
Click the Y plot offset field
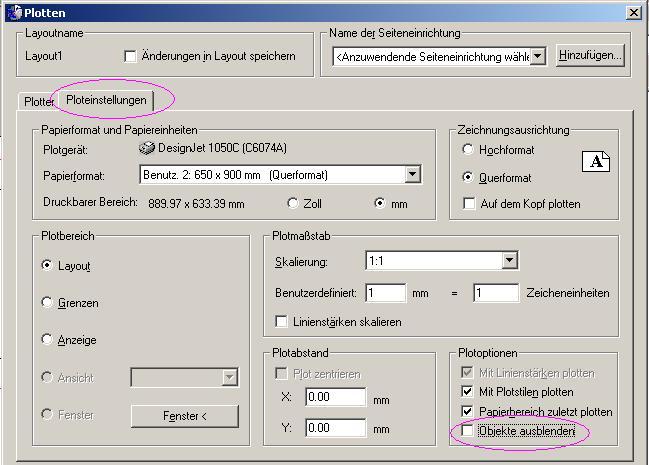(336, 427)
